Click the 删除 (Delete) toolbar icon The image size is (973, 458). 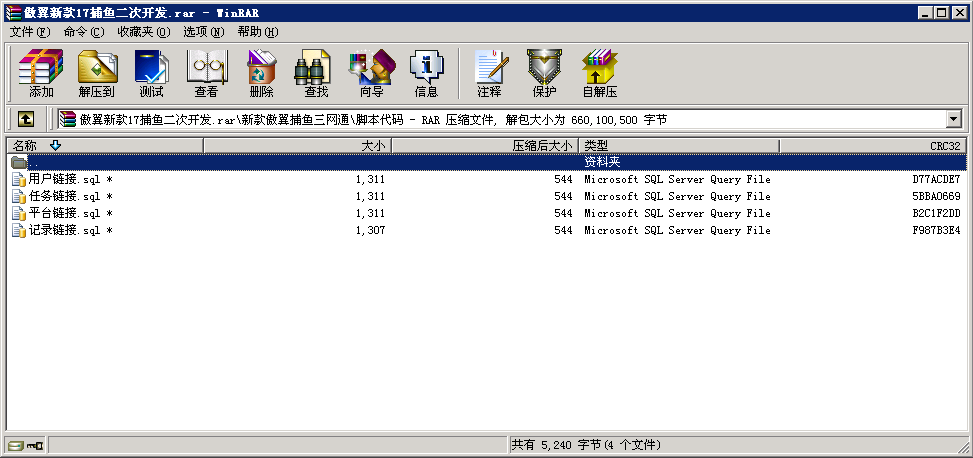click(262, 74)
